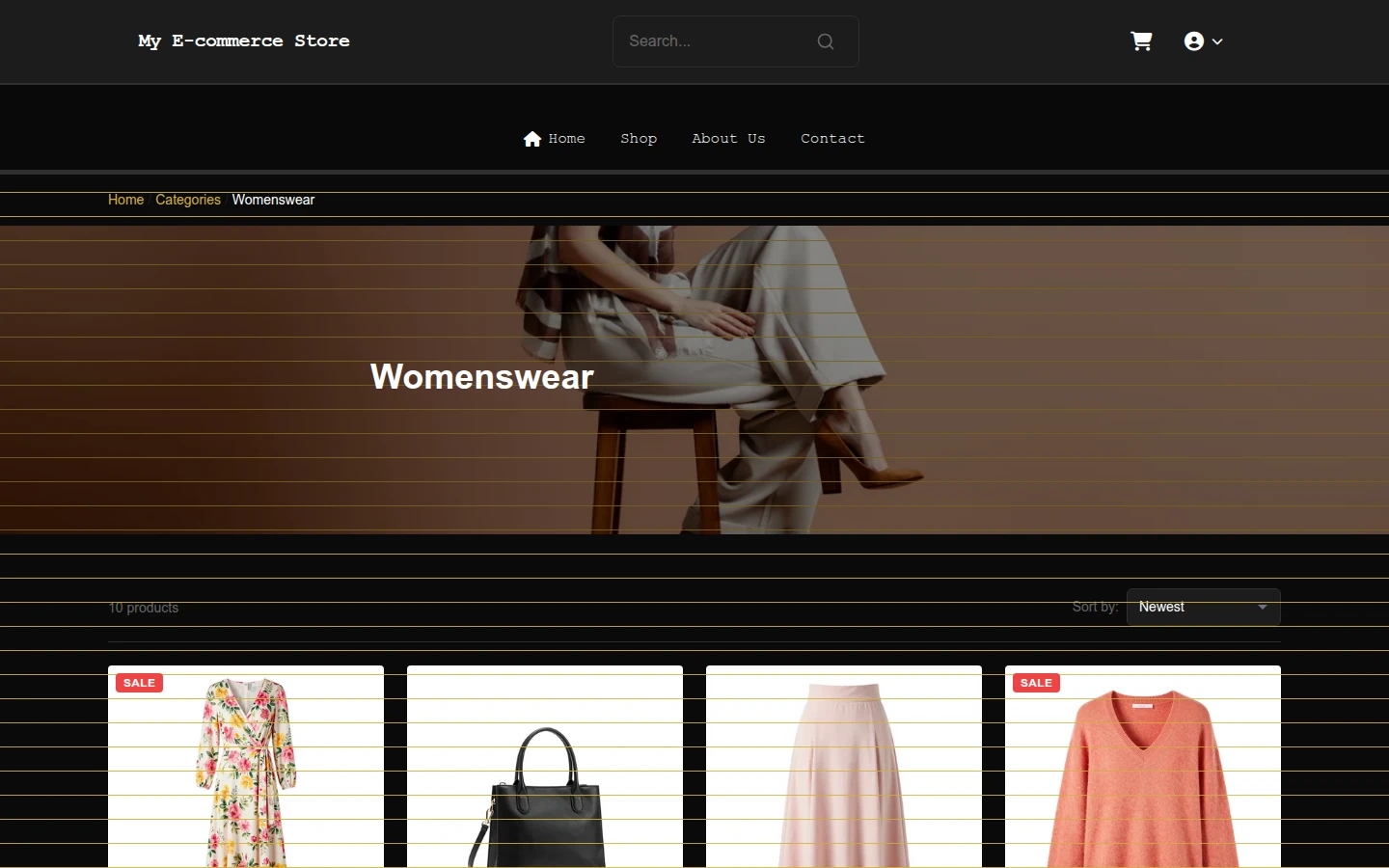Click the Home breadcrumb link
Image resolution: width=1389 pixels, height=868 pixels.
(x=125, y=200)
